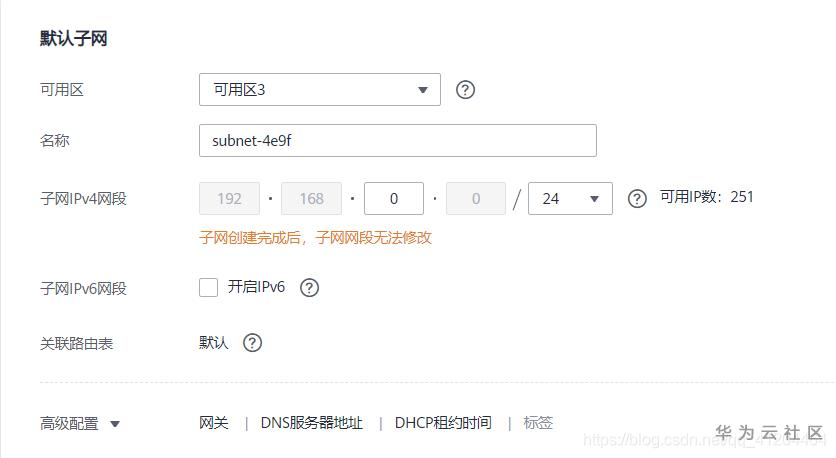The width and height of the screenshot is (836, 458).
Task: Click the disabled 192 octet field
Action: [229, 199]
